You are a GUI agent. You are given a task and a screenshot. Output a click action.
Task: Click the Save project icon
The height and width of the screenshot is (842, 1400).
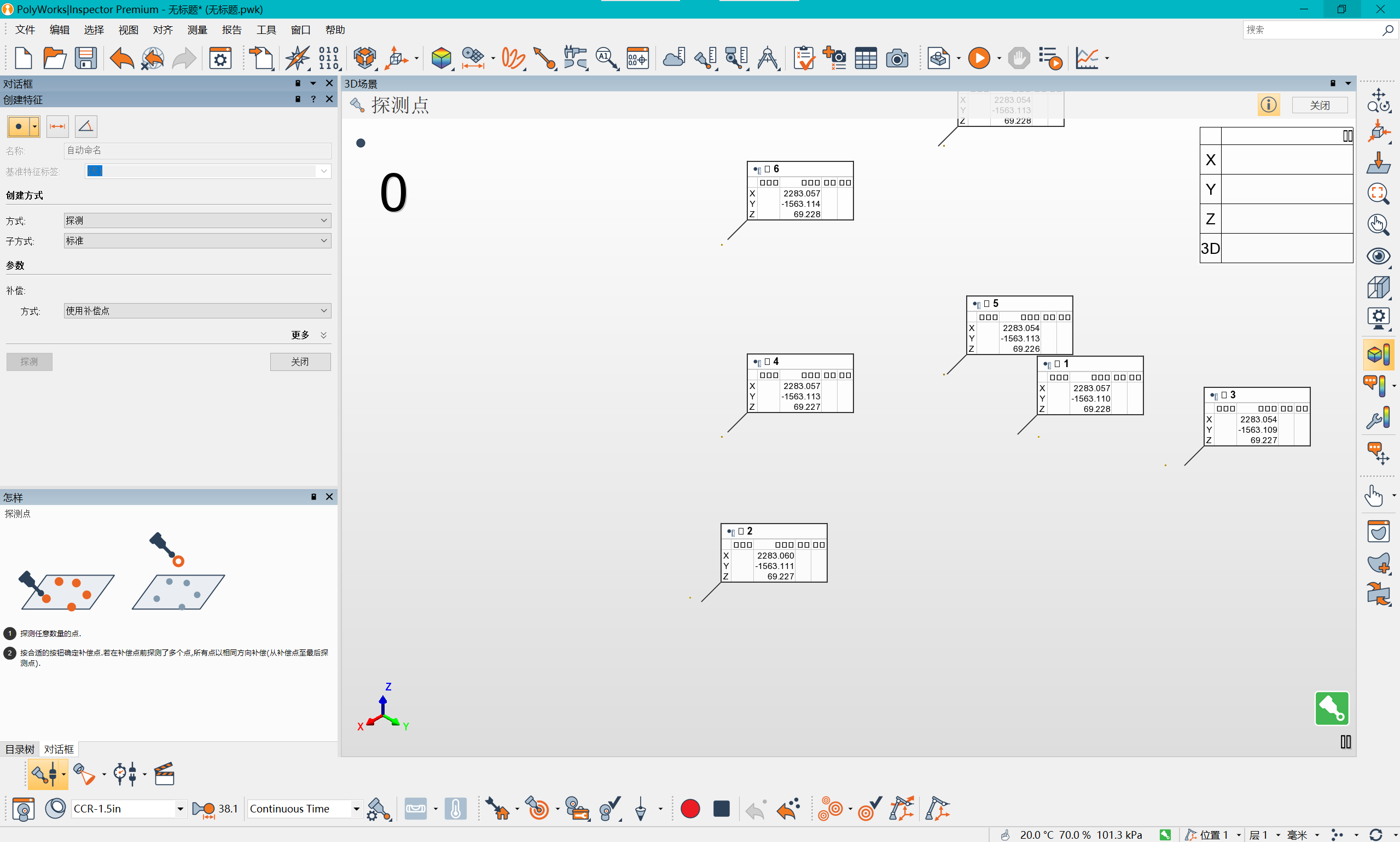pyautogui.click(x=86, y=58)
